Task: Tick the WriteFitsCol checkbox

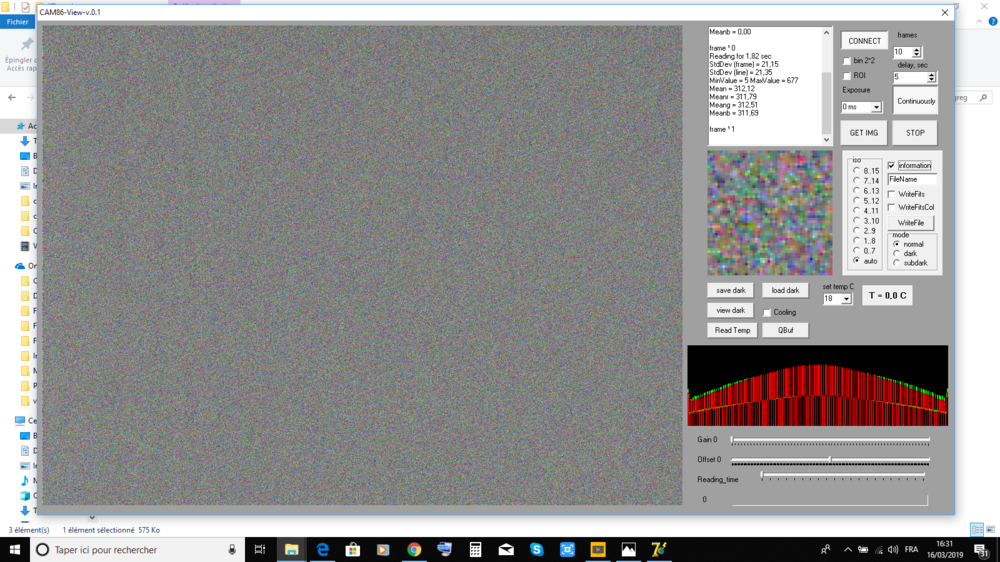Action: pos(892,207)
